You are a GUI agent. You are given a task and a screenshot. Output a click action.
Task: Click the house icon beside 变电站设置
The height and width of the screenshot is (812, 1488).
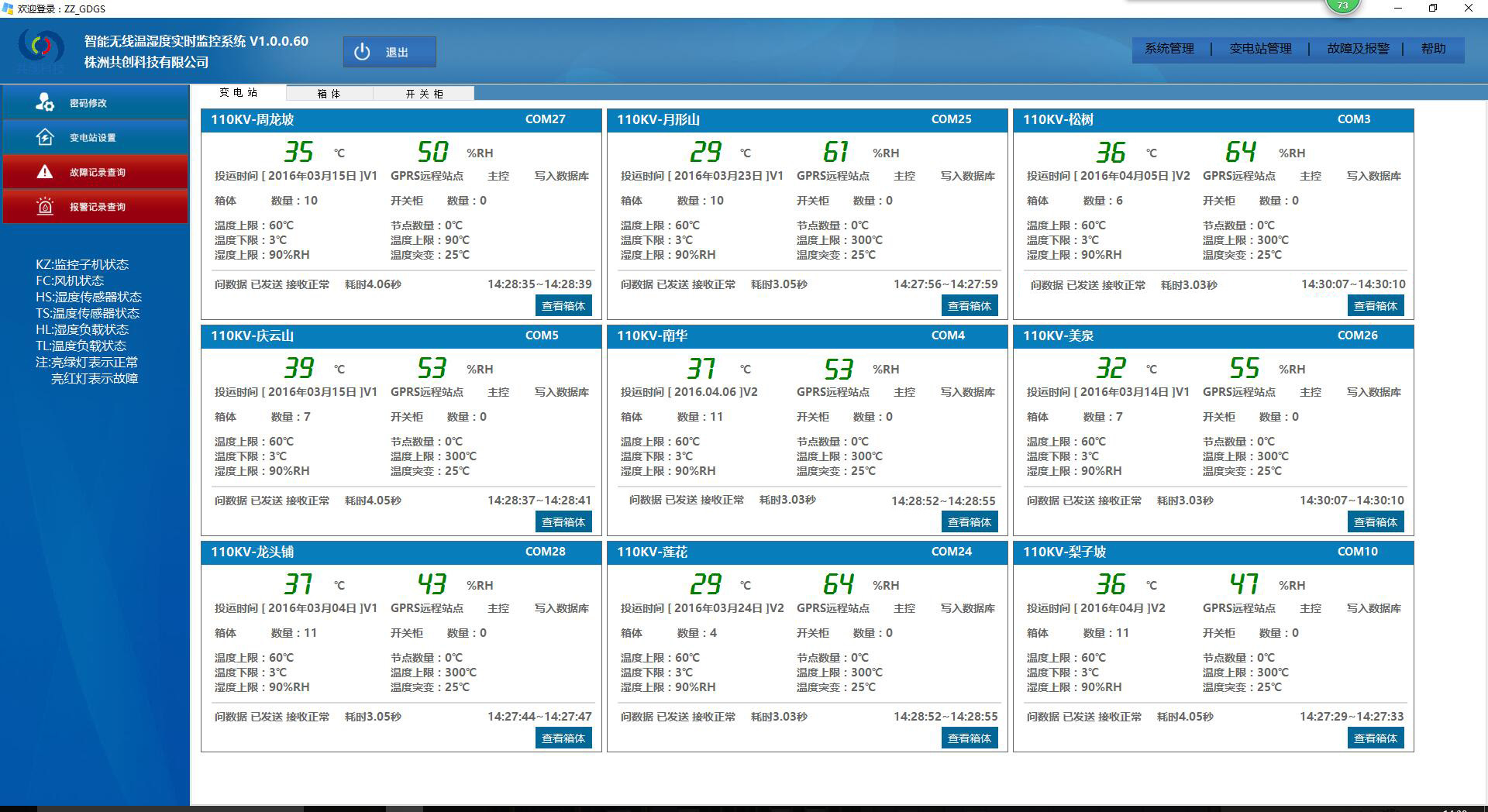45,137
